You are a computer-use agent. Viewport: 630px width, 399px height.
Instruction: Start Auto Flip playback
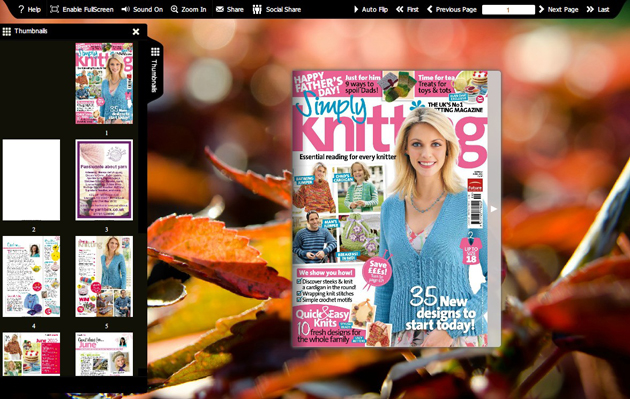tap(370, 9)
